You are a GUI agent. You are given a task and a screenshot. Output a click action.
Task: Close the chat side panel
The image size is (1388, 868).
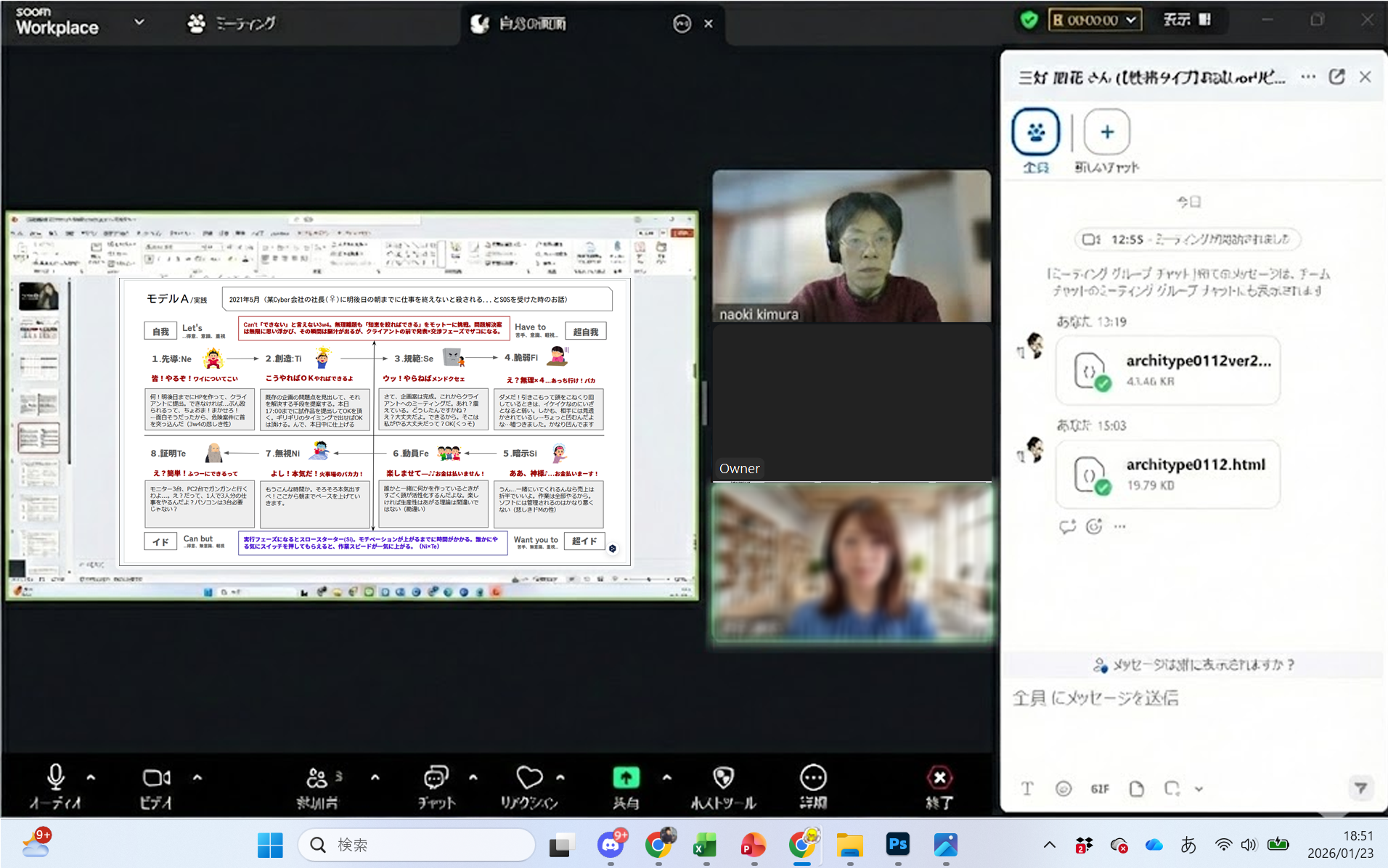(1365, 77)
